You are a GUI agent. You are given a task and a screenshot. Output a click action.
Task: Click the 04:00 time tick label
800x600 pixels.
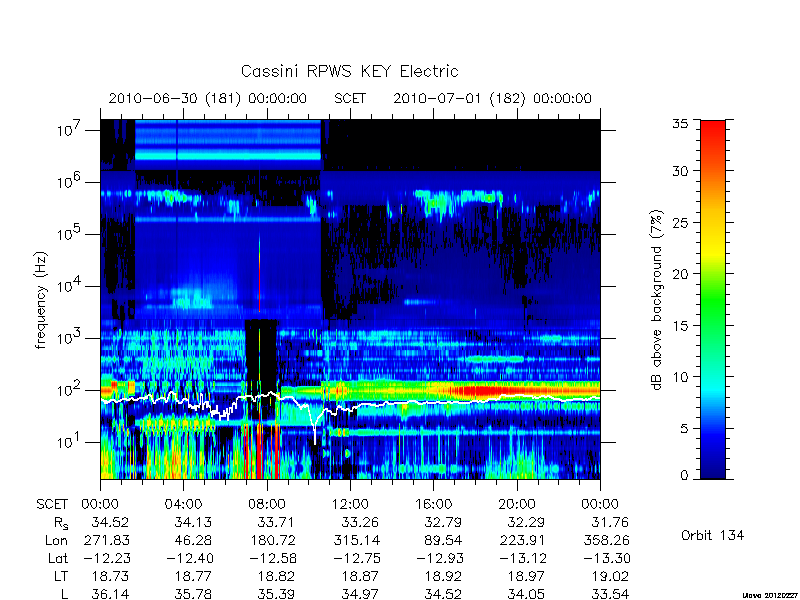[183, 505]
